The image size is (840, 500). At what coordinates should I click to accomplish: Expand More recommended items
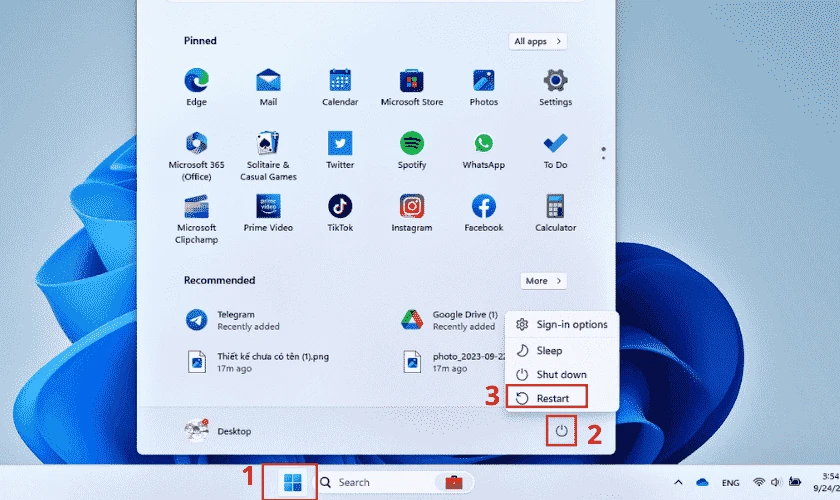click(x=543, y=281)
